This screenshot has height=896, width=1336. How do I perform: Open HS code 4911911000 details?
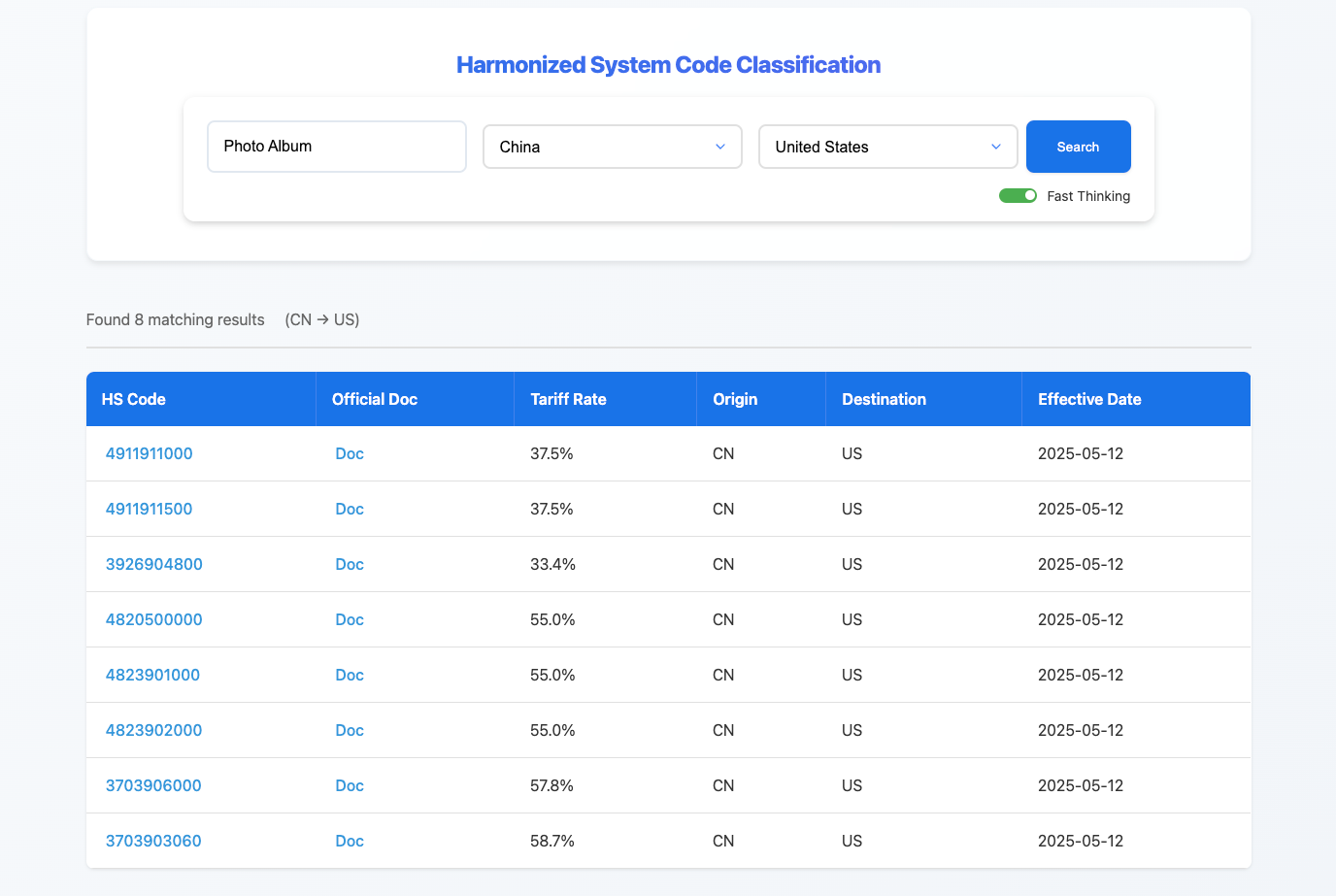149,453
